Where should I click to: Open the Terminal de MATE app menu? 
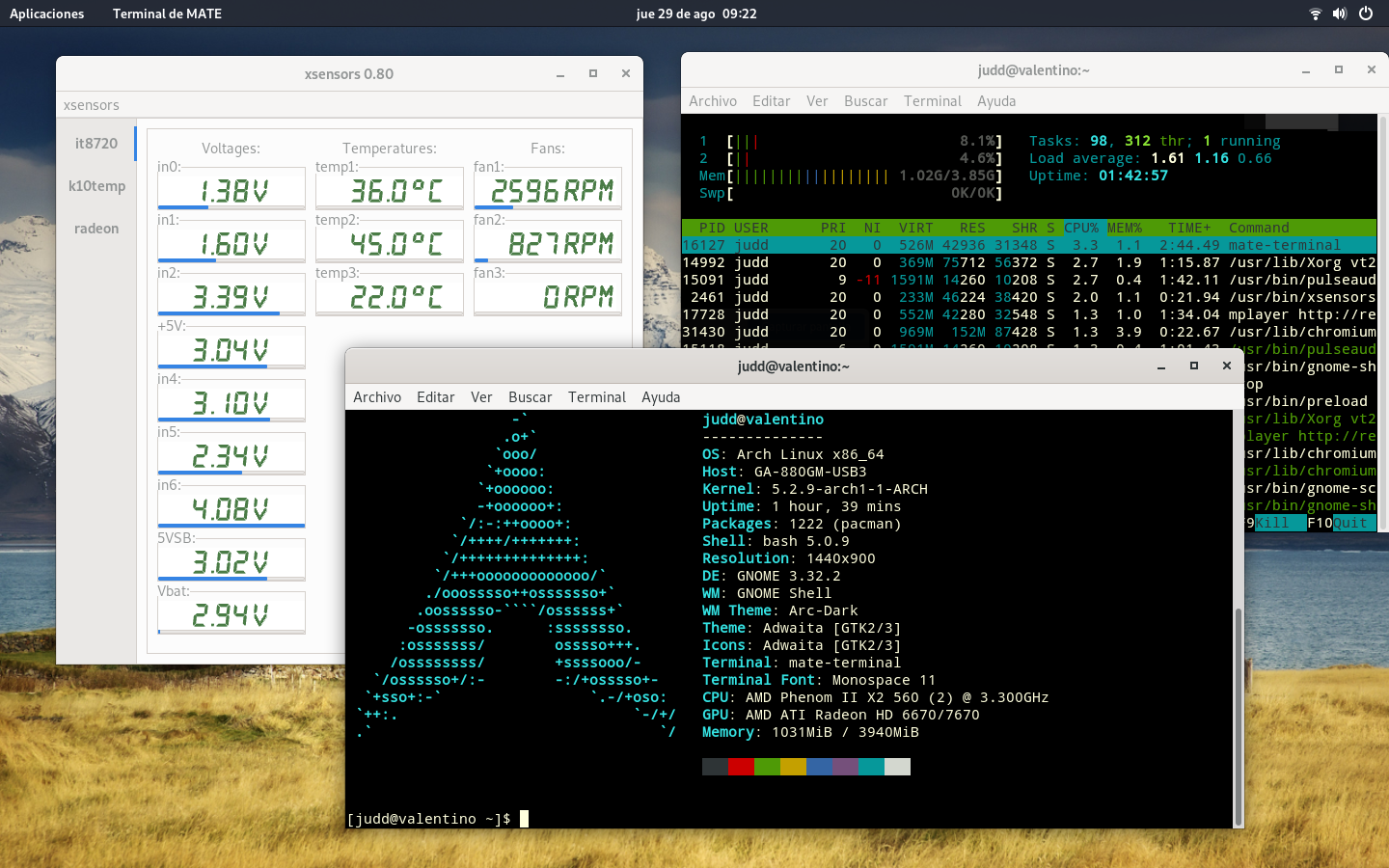tap(167, 14)
